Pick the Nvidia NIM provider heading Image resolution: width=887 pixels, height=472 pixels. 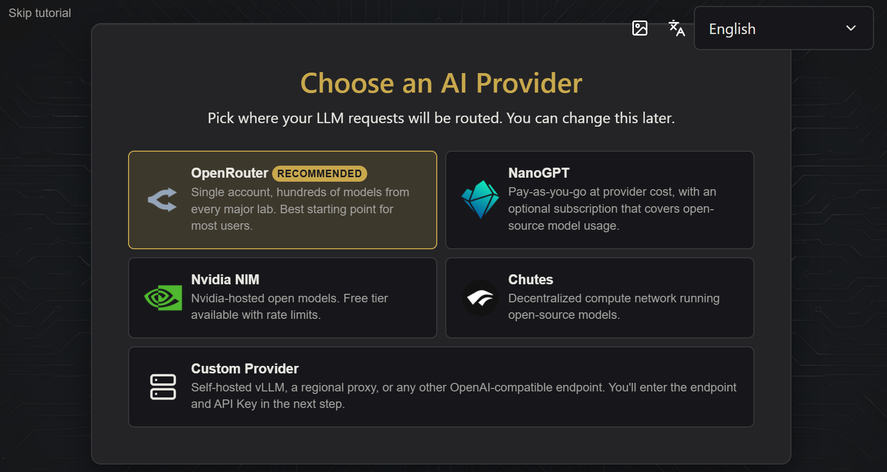click(x=225, y=280)
